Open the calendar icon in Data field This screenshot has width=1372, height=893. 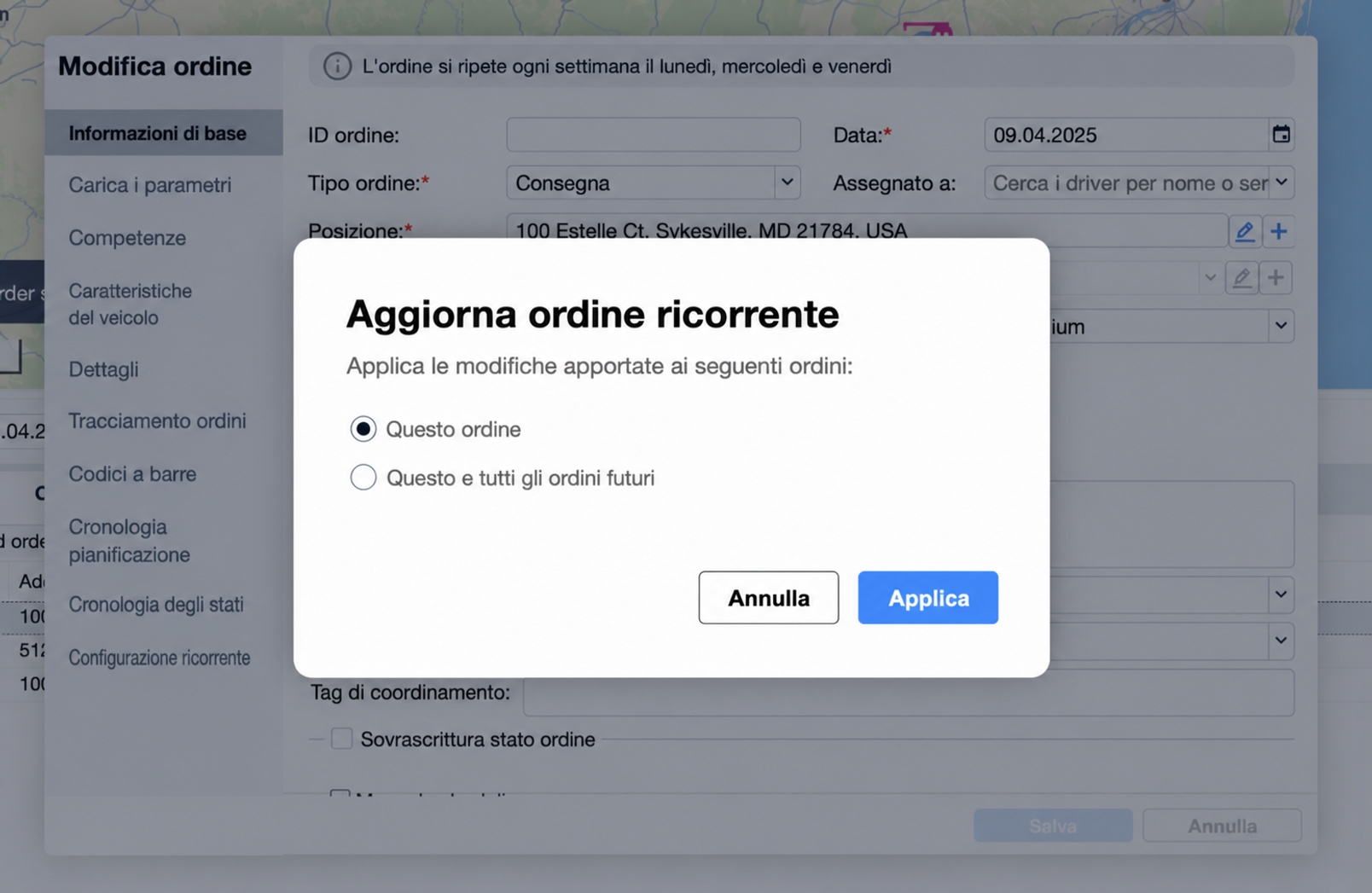pos(1281,135)
